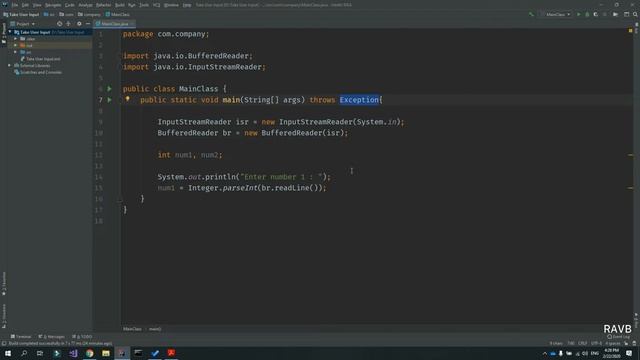The height and width of the screenshot is (360, 640).
Task: Fold the main method at its closing brace
Action: pyautogui.click(x=120, y=199)
